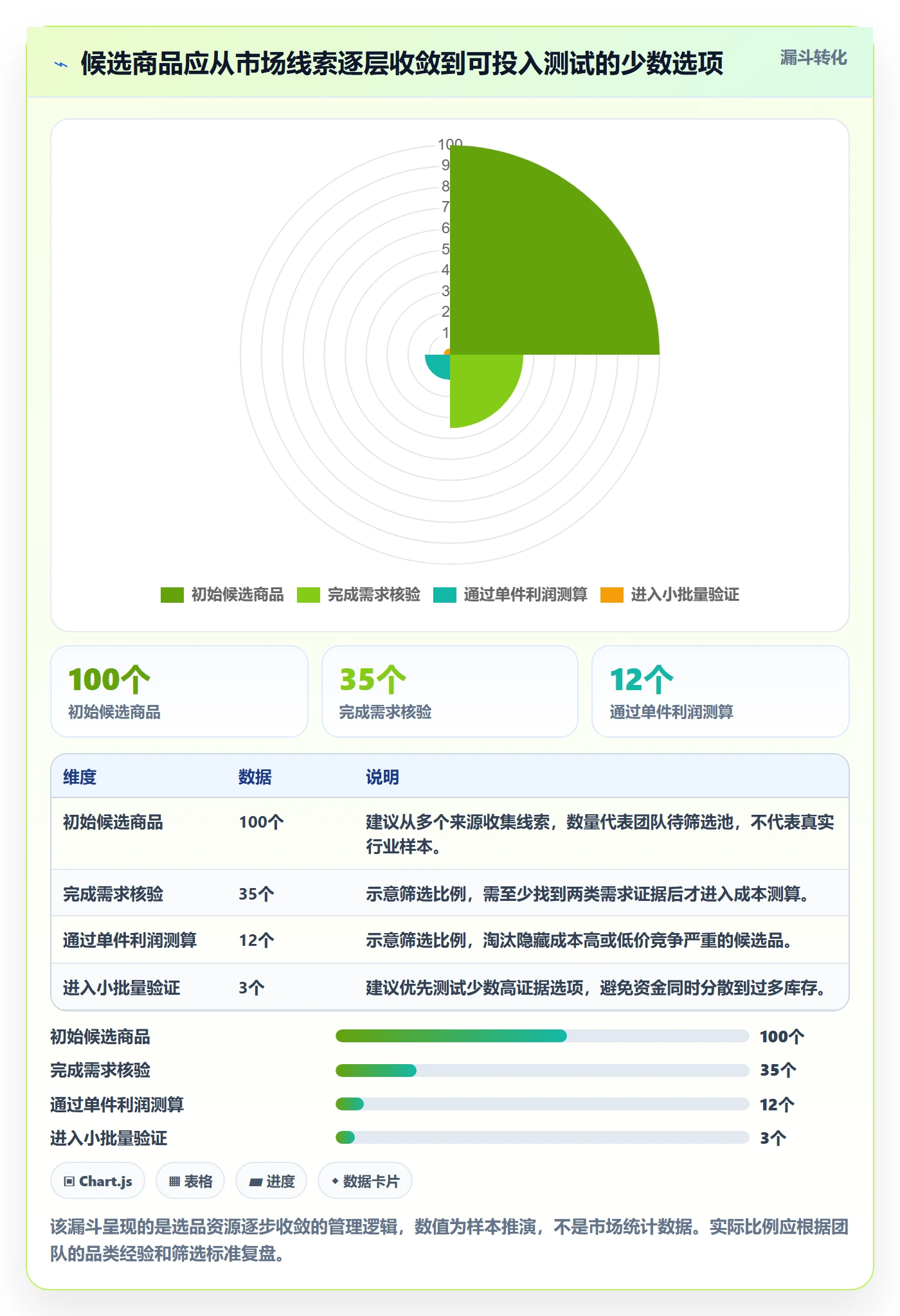Screen dimensions: 900x1316
Task: Click the description starting 建议从多个来源收集线索
Action: 600,834
